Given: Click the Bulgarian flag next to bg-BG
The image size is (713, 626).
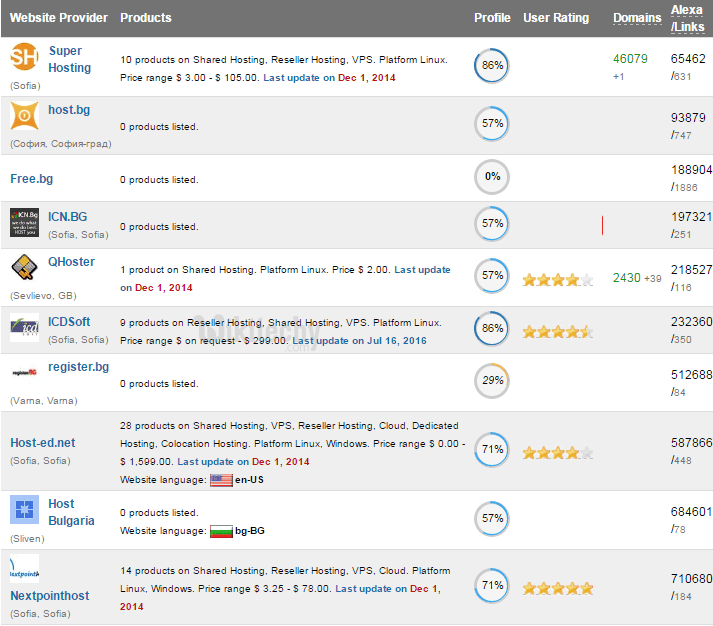Looking at the screenshot, I should (221, 531).
